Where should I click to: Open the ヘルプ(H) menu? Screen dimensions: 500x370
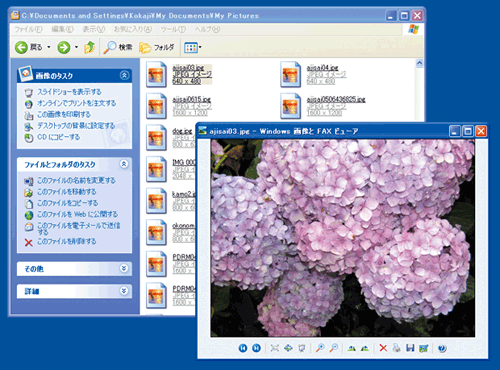click(207, 29)
